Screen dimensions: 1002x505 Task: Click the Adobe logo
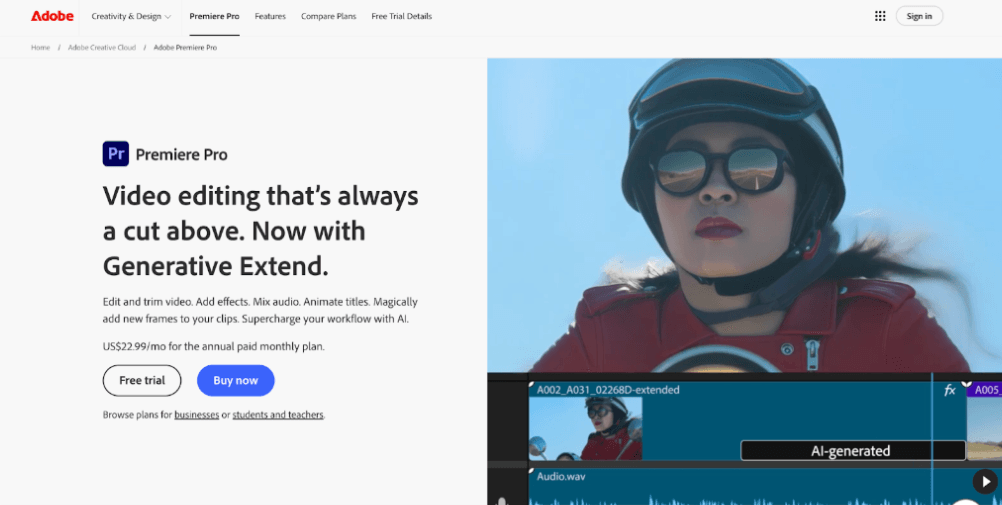52,16
